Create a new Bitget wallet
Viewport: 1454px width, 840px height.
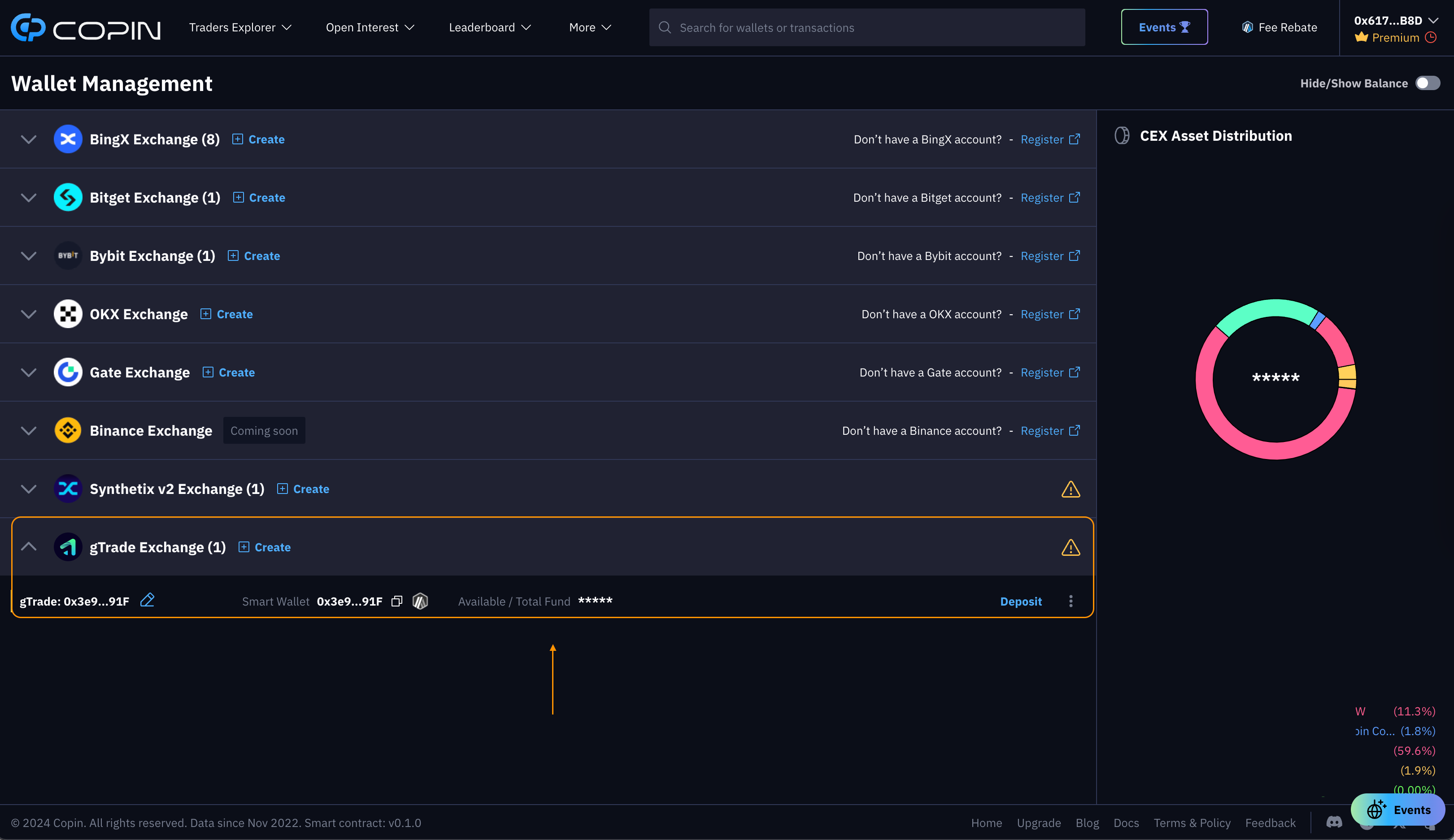(259, 197)
